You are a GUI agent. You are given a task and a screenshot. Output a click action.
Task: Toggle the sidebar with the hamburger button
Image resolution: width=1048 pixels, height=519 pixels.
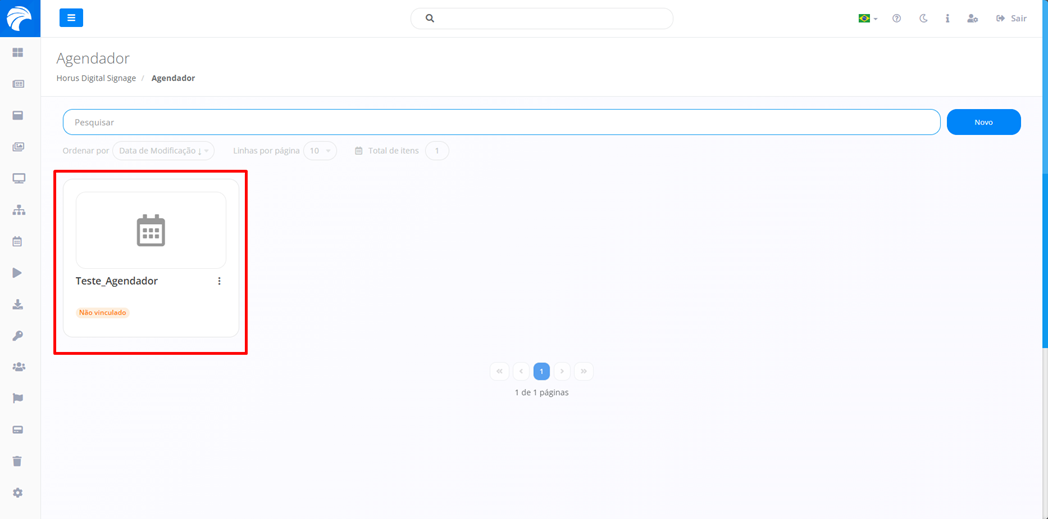click(71, 18)
